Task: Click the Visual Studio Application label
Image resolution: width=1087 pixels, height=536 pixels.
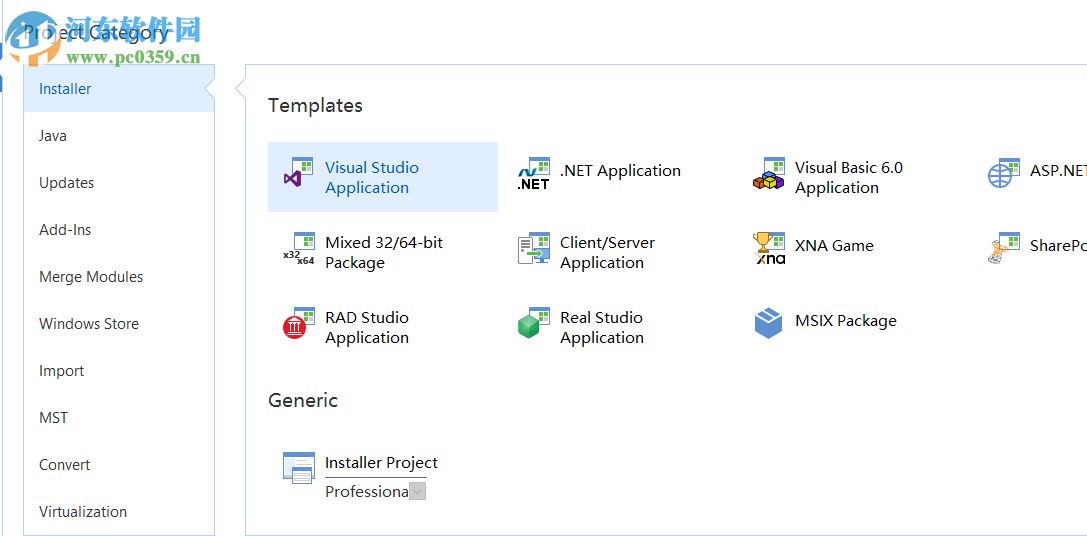Action: point(372,178)
